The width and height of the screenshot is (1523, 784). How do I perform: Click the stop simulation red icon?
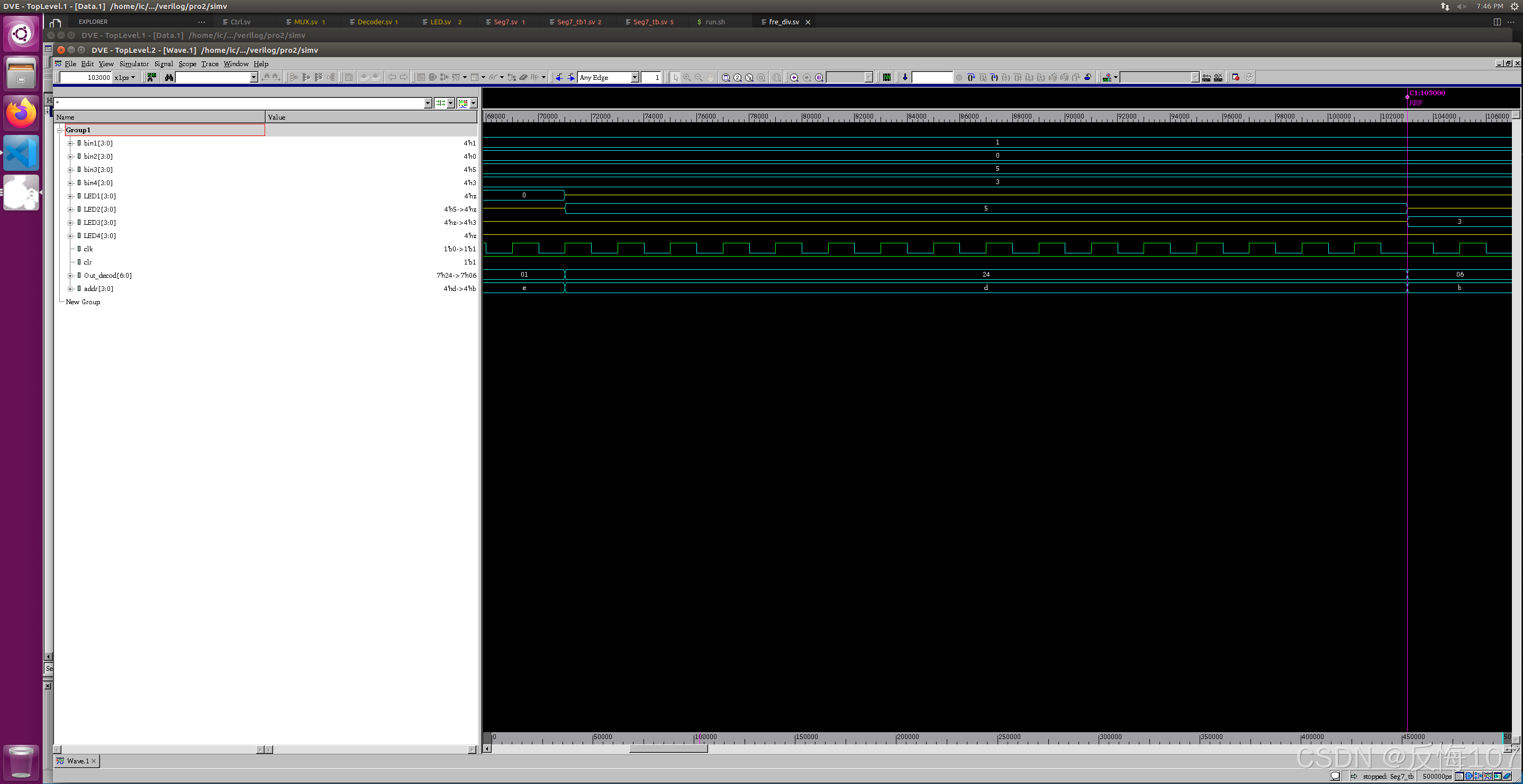(x=1235, y=77)
